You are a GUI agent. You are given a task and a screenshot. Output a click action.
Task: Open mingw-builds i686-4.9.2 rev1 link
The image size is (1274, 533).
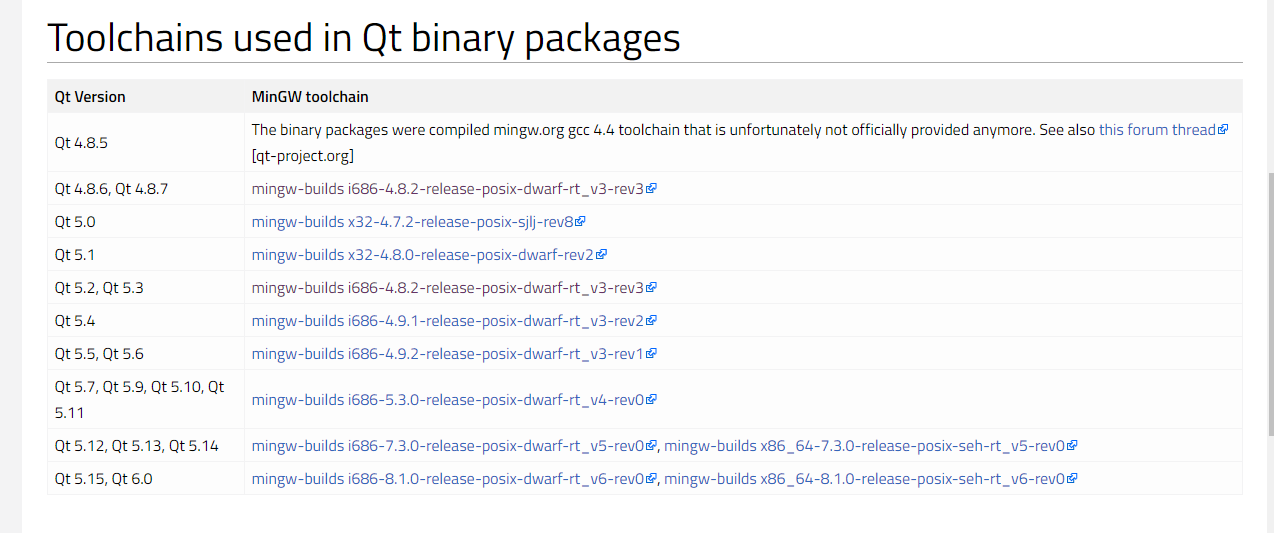[x=448, y=354]
